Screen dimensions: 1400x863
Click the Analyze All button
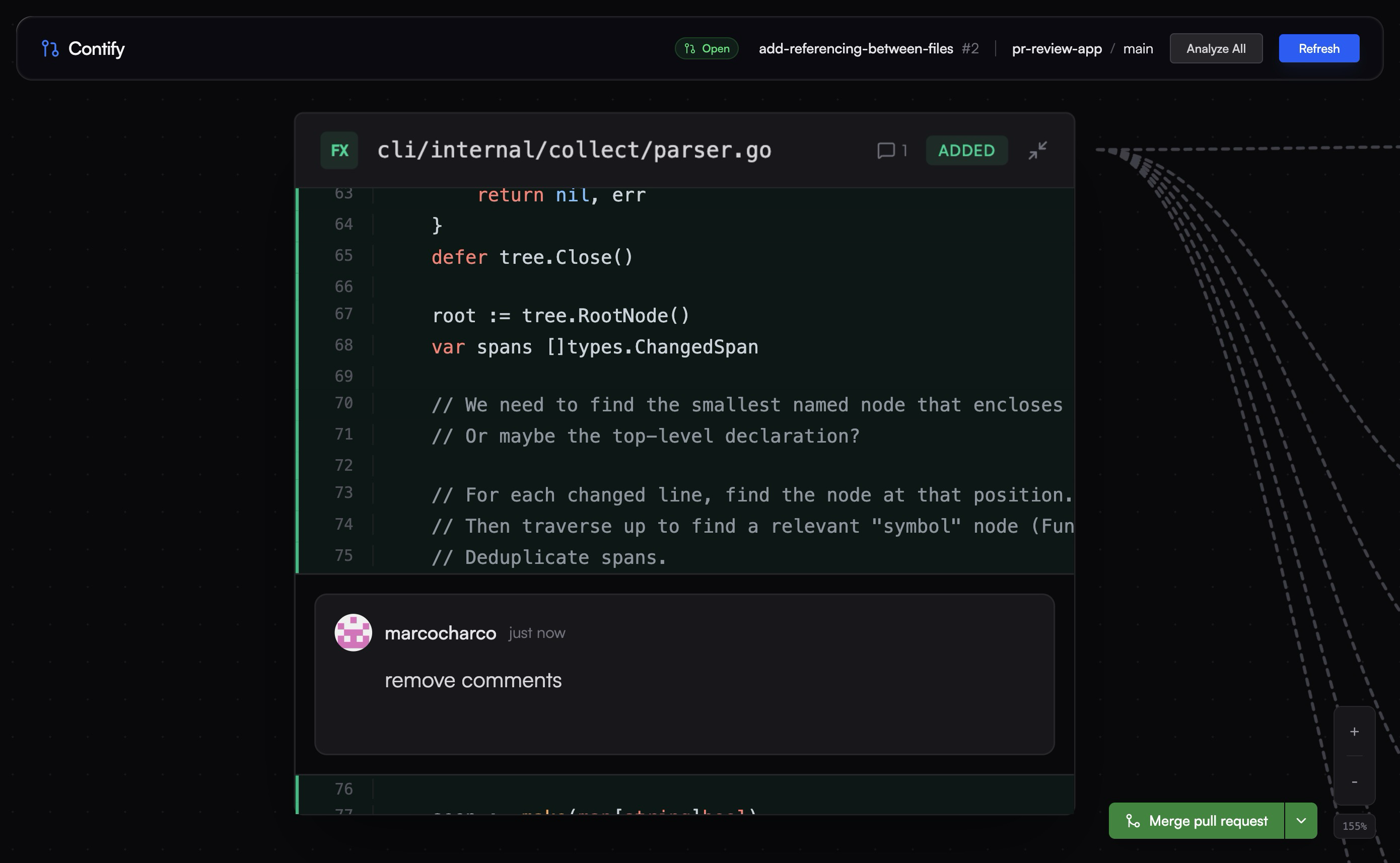1216,48
